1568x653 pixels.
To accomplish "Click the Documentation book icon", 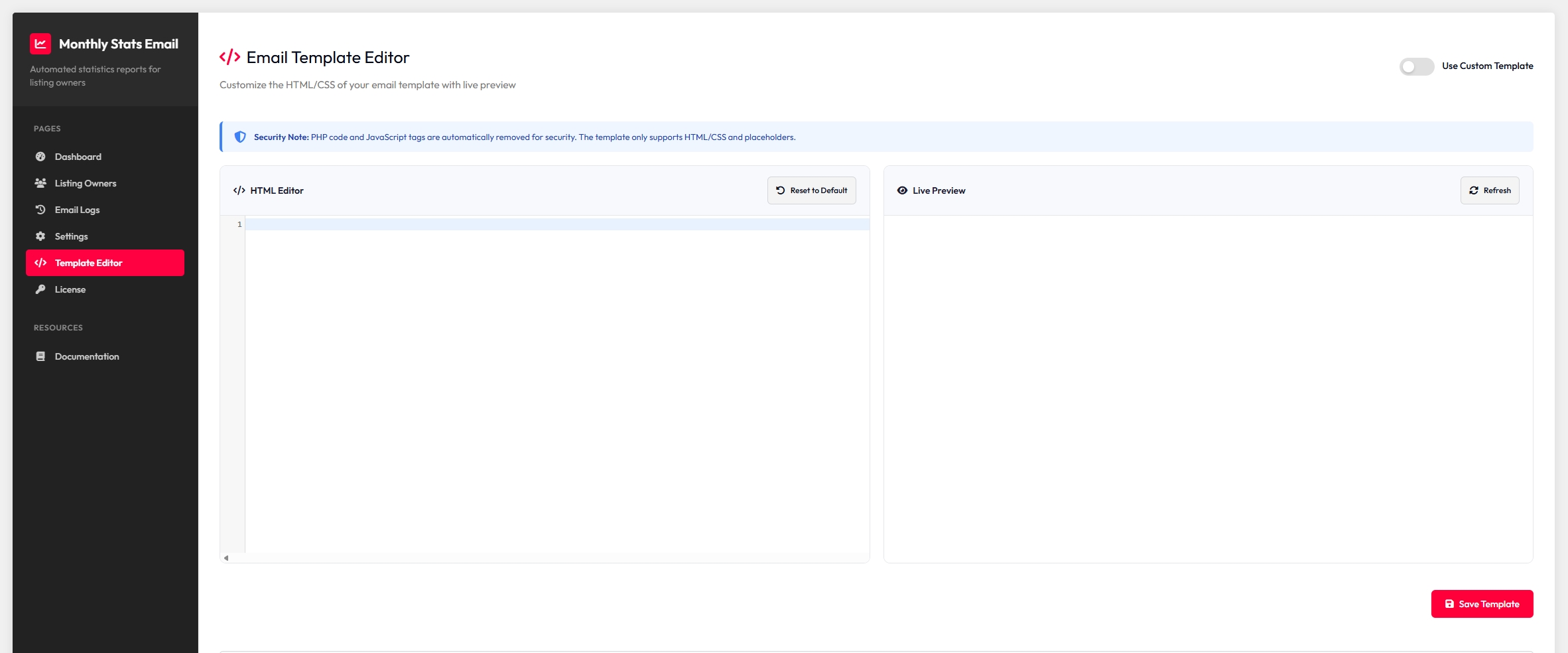I will point(40,356).
